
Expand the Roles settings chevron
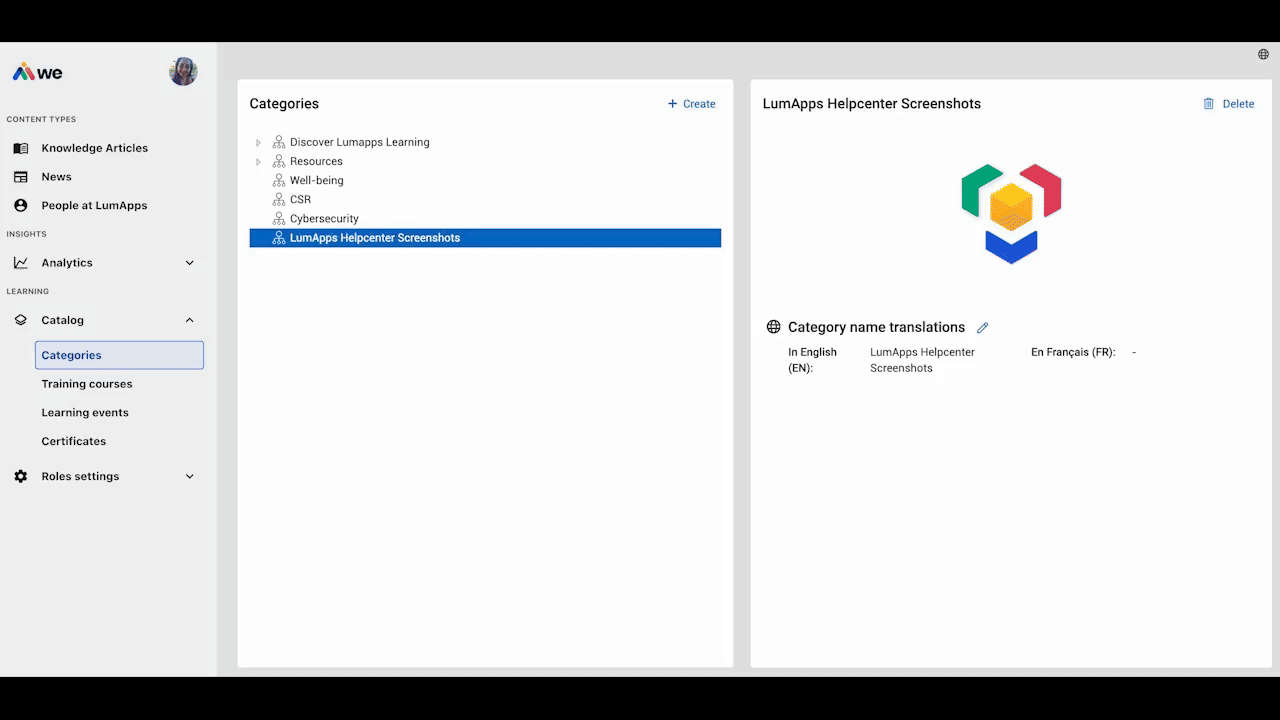click(190, 476)
